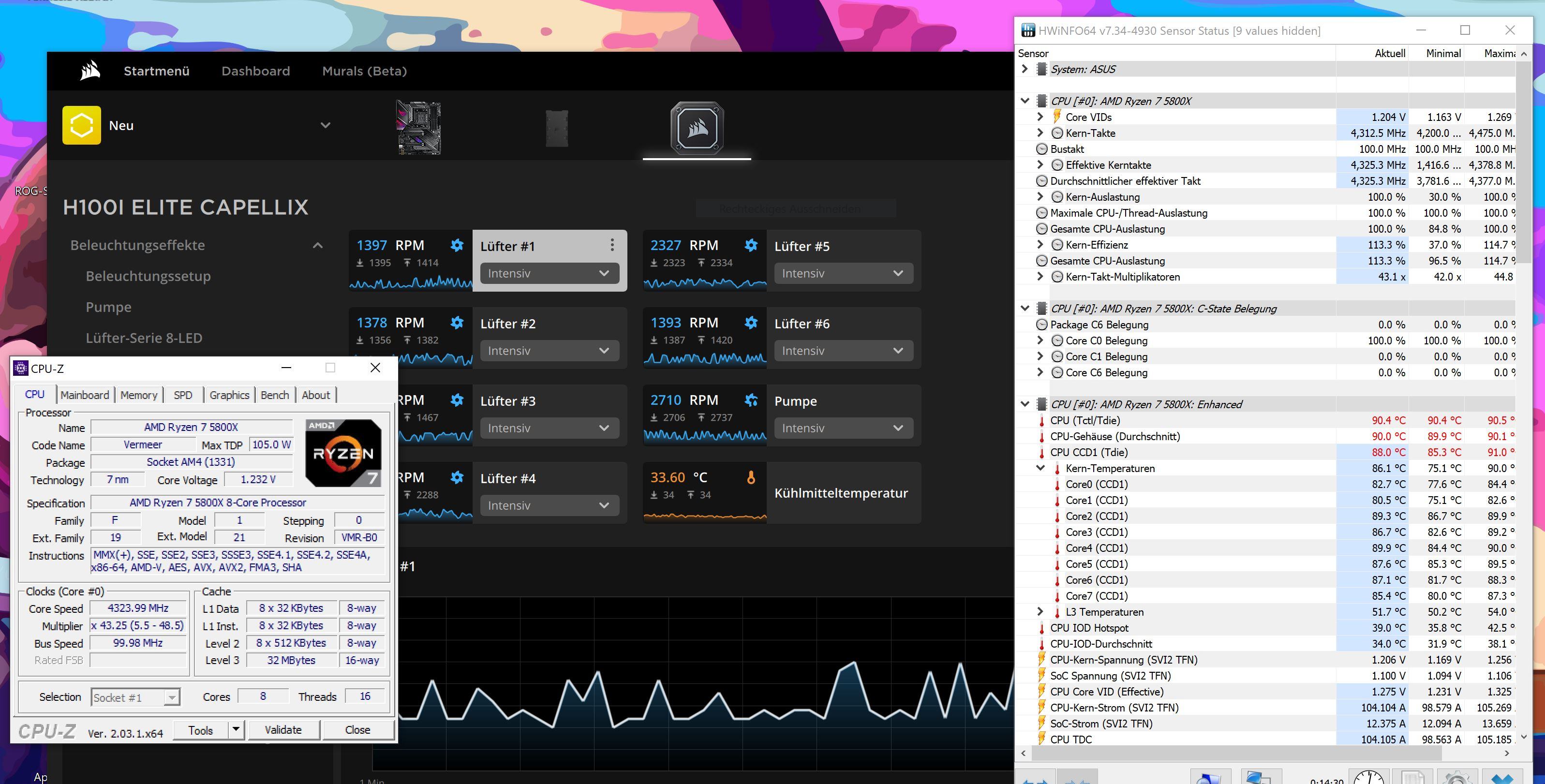The image size is (1545, 784).
Task: Switch to the Memory tab in CPU-Z
Action: pyautogui.click(x=138, y=395)
